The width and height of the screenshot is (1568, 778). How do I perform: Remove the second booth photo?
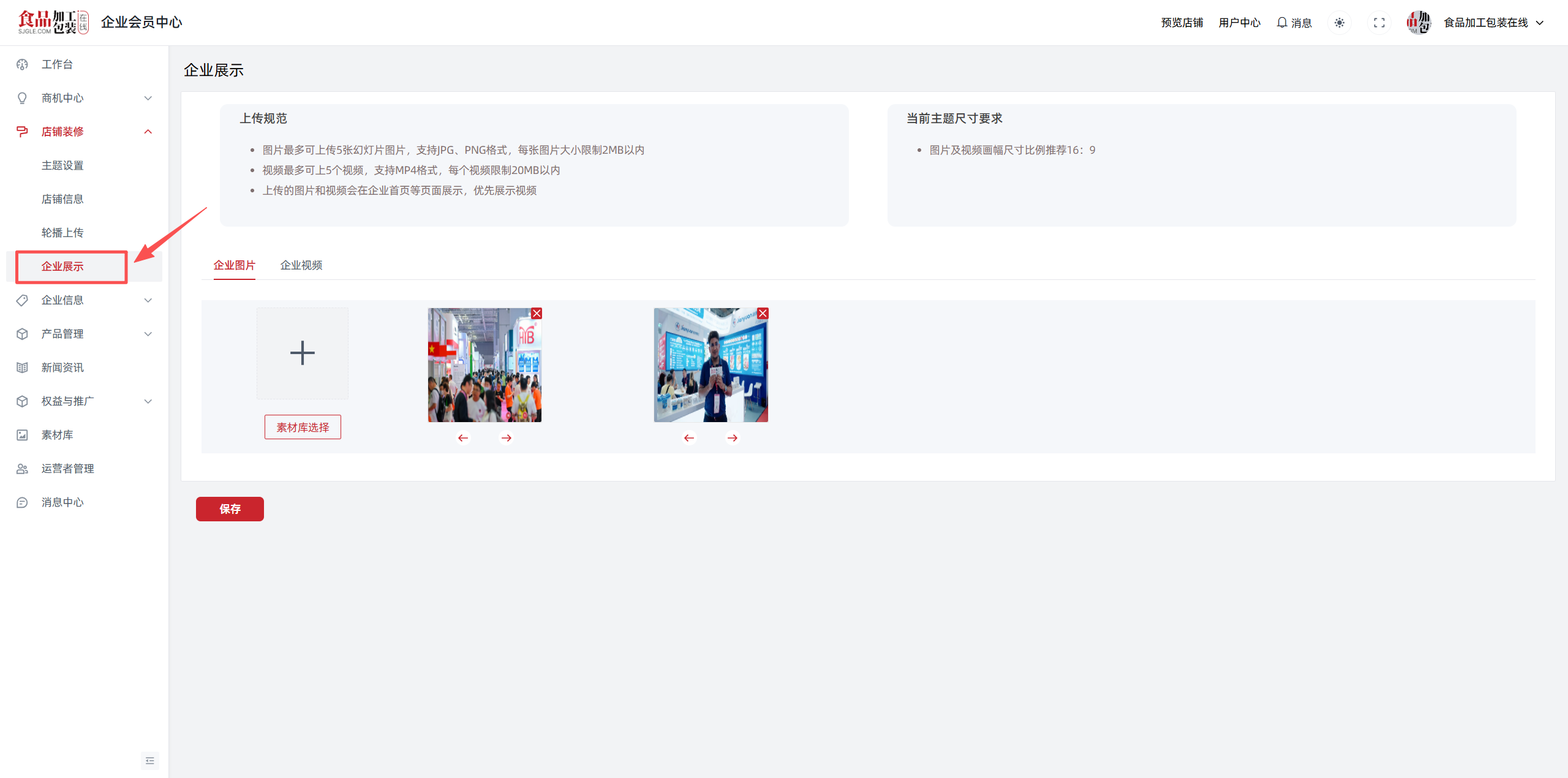(x=763, y=314)
